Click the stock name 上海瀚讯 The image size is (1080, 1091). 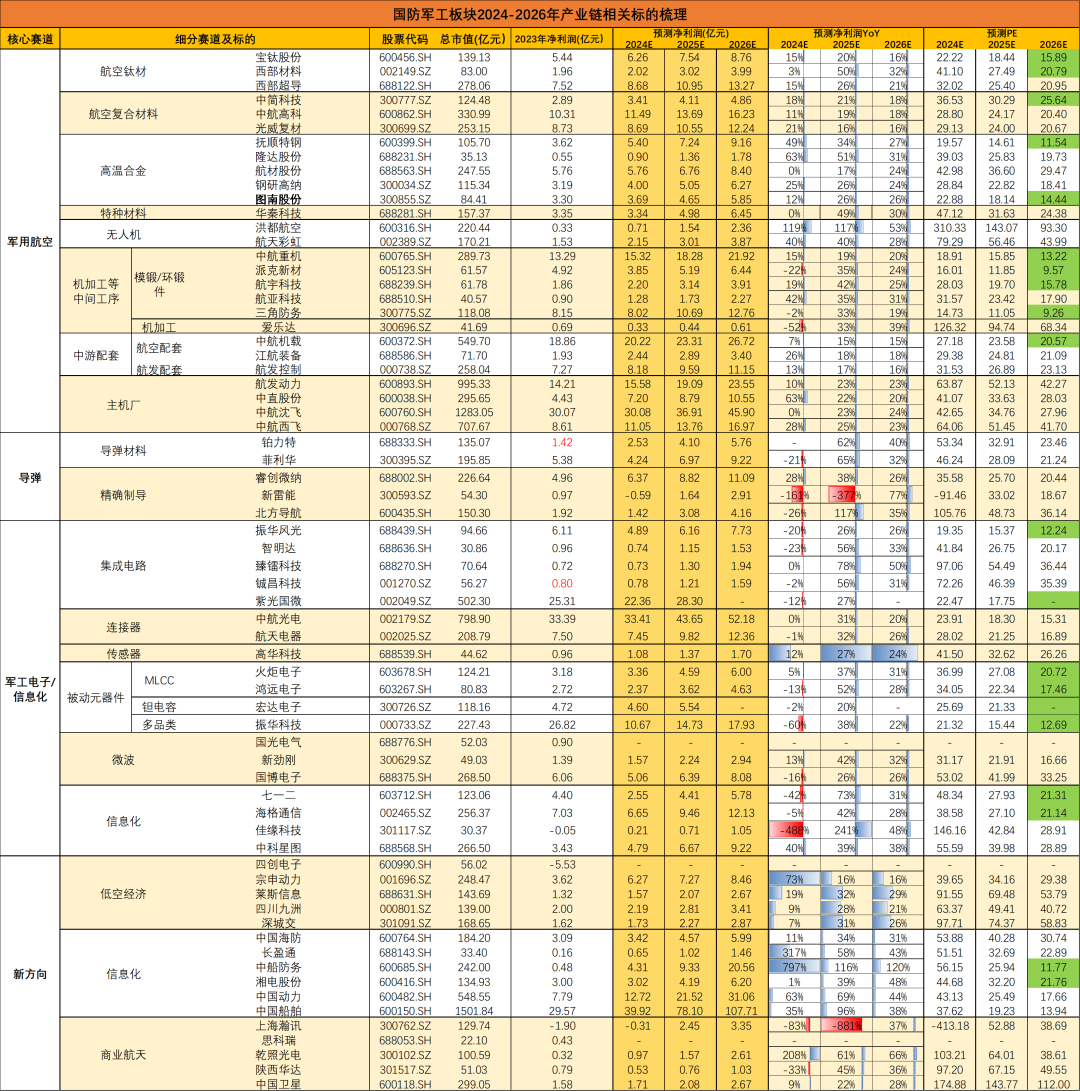278,1026
